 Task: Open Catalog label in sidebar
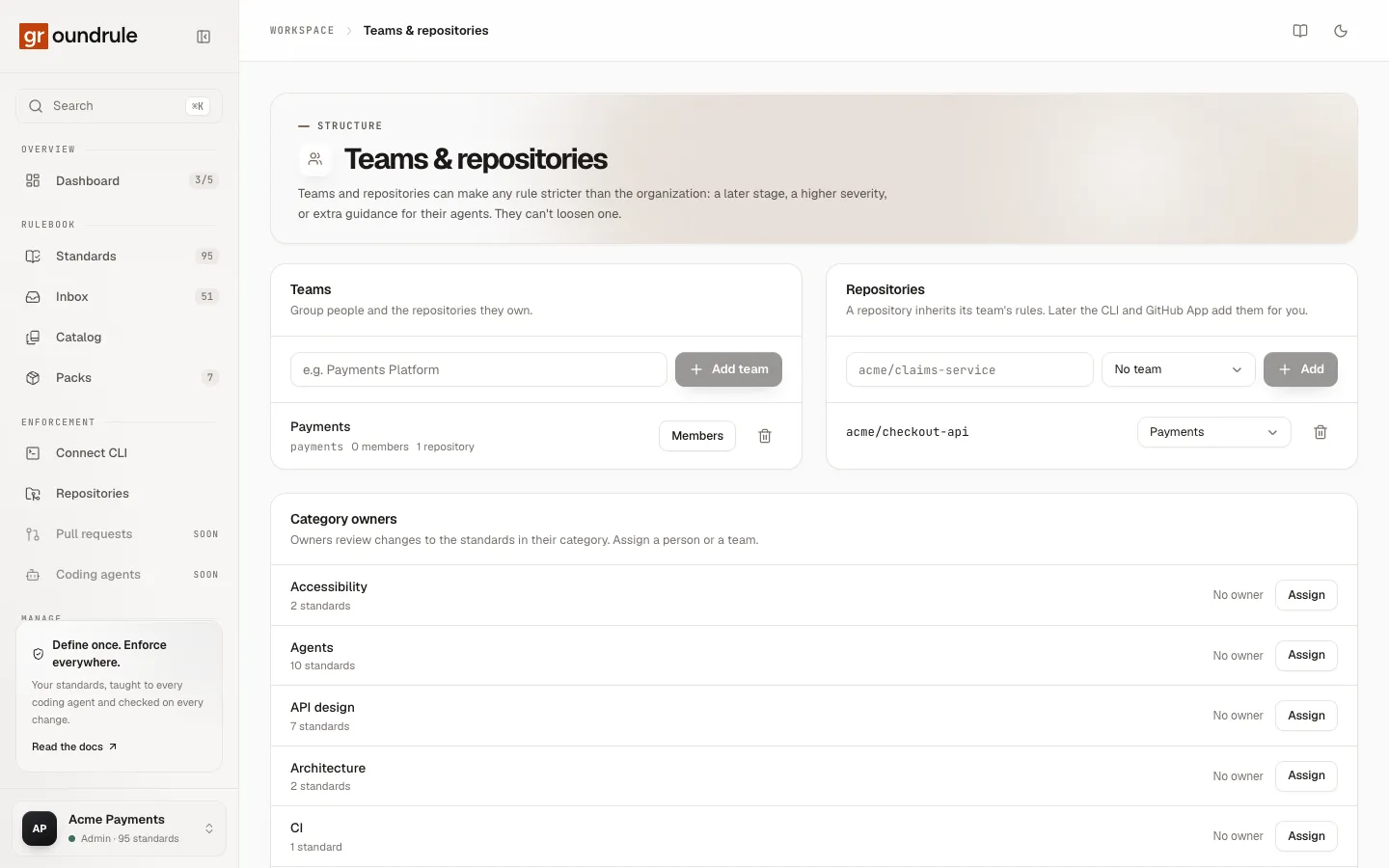pos(78,338)
